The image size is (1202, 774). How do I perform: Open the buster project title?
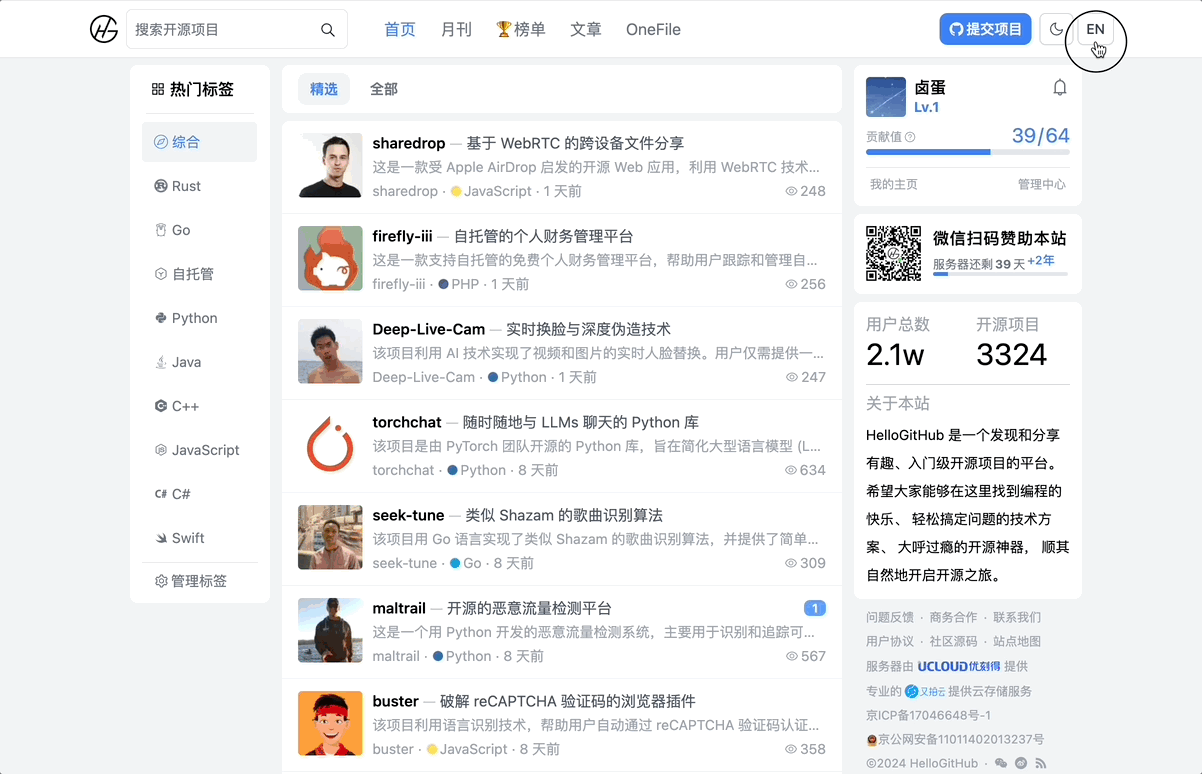(395, 701)
